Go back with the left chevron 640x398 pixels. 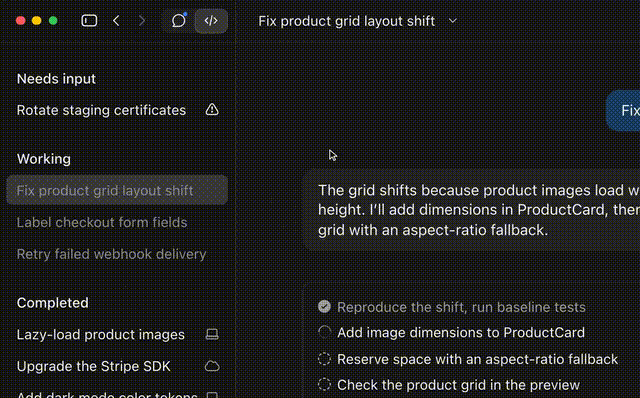click(x=116, y=20)
